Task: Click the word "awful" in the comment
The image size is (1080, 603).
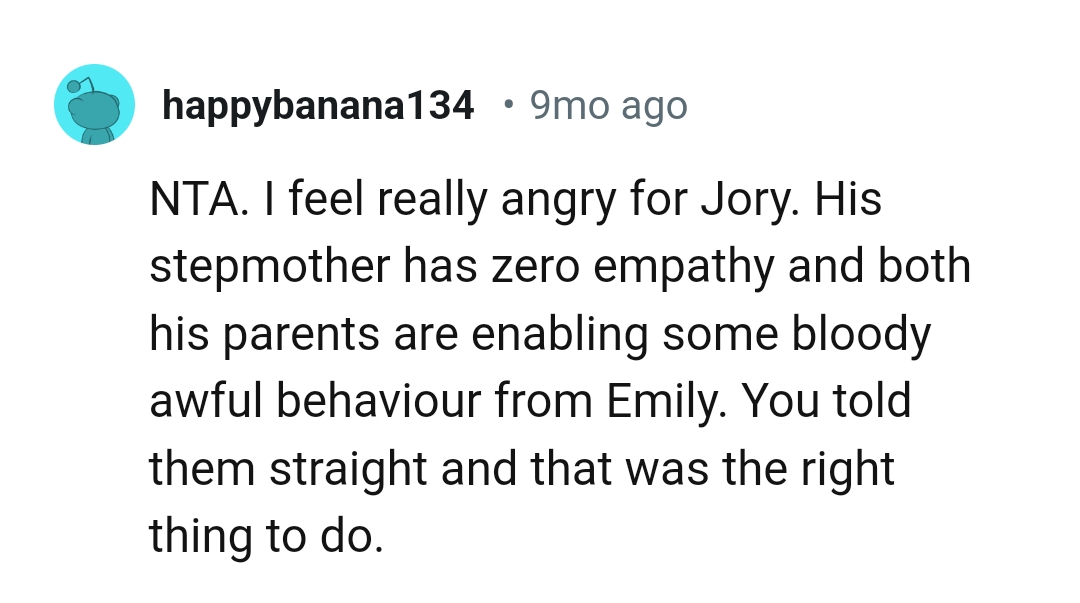Action: point(206,402)
